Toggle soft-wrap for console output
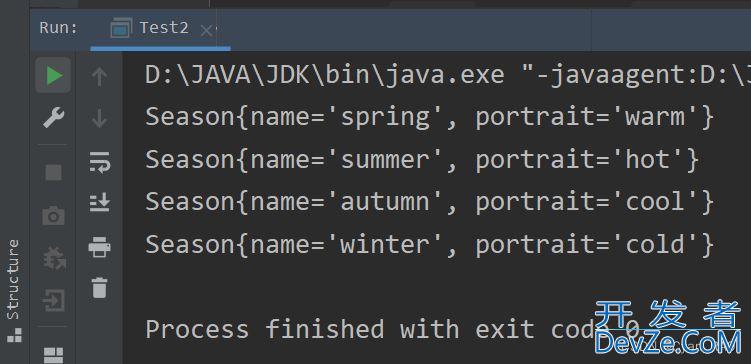This screenshot has height=364, width=751. click(x=100, y=161)
